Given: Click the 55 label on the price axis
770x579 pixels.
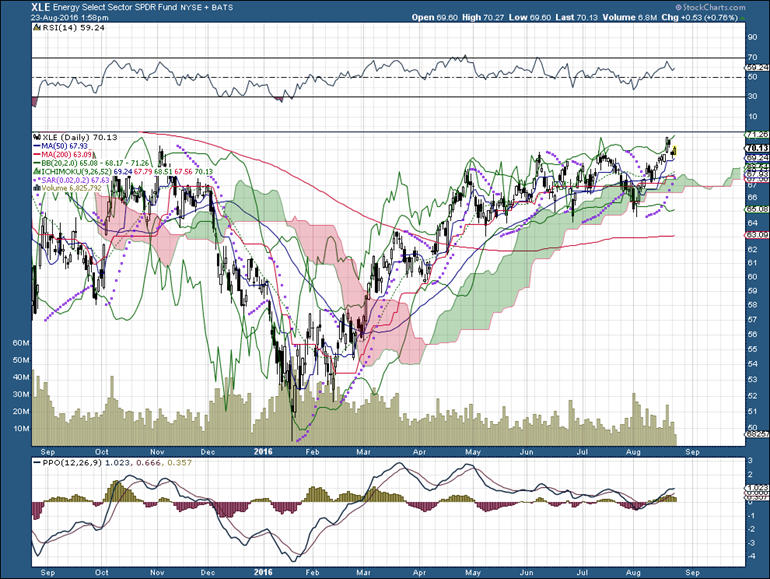Looking at the screenshot, I should click(752, 349).
